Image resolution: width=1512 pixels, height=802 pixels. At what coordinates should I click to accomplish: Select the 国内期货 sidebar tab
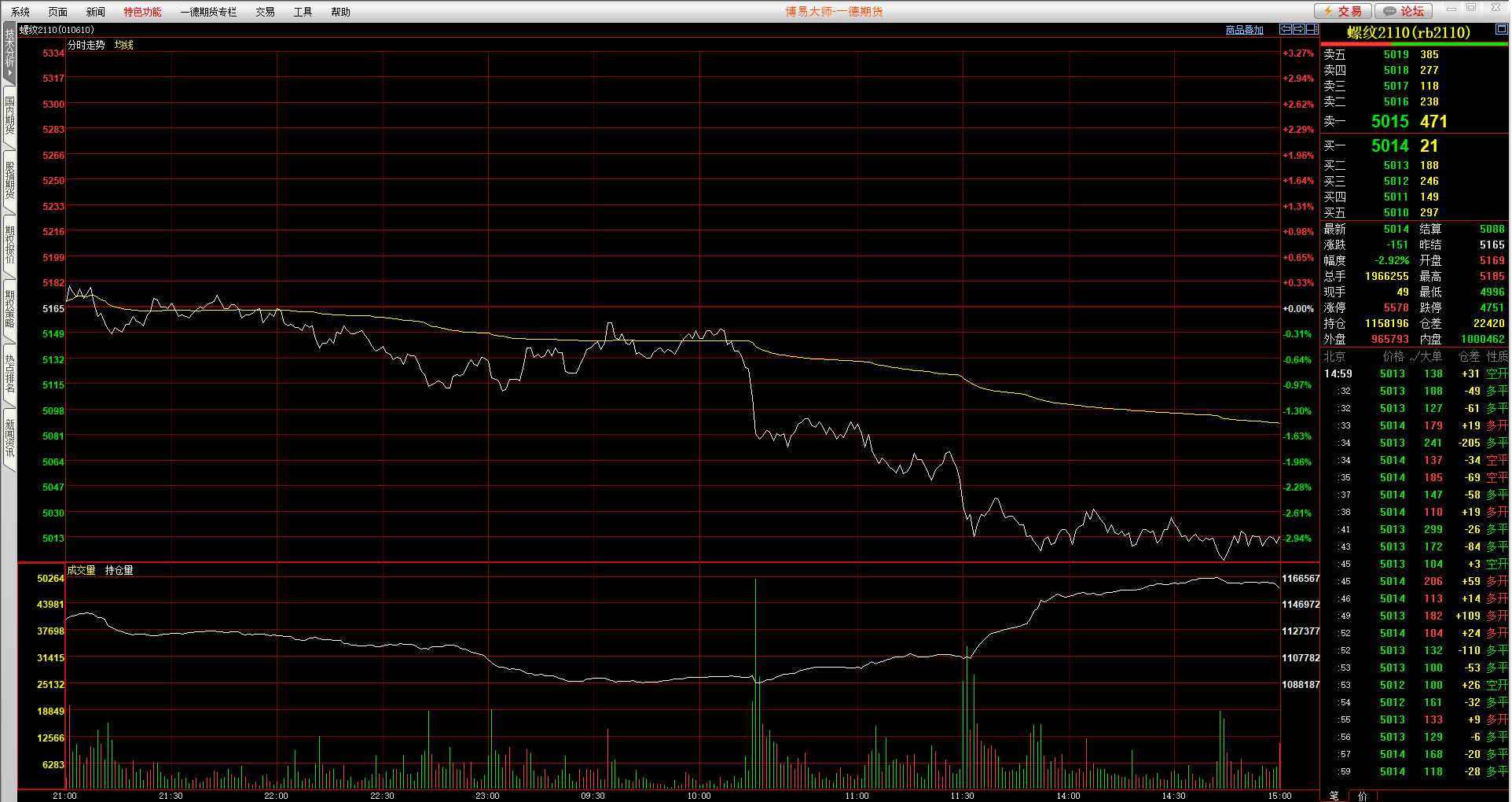pos(9,115)
